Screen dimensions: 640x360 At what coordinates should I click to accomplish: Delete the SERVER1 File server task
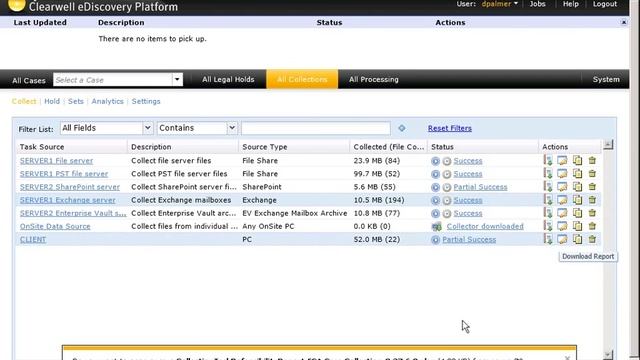[592, 160]
